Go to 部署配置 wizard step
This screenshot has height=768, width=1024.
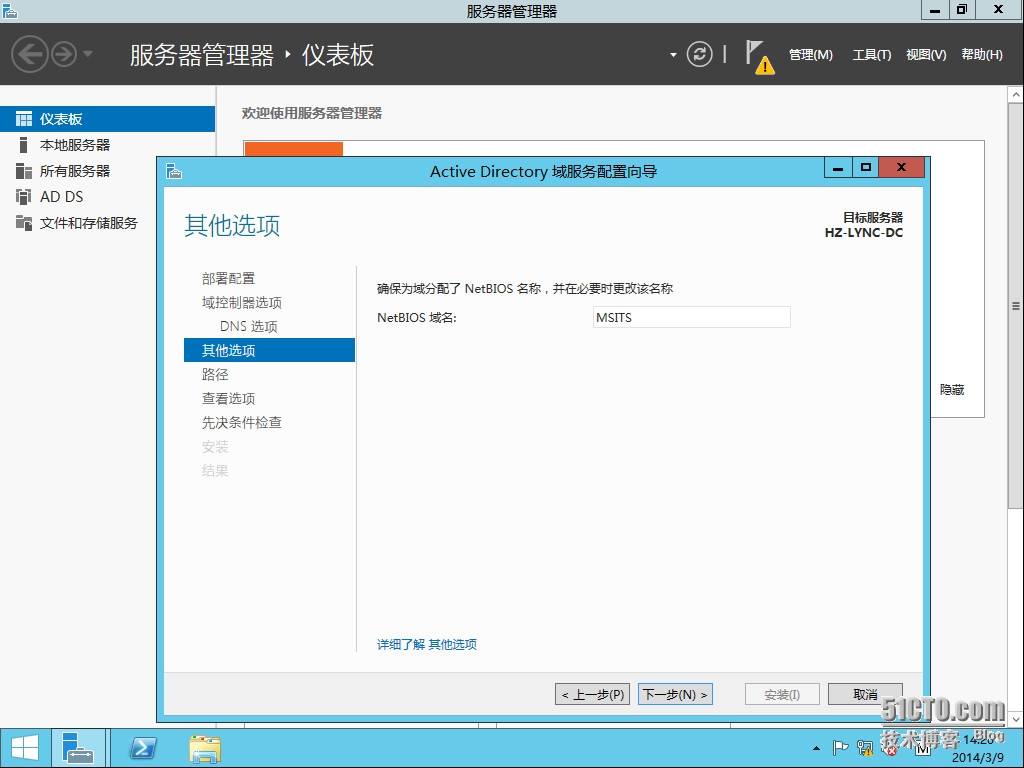pos(228,278)
